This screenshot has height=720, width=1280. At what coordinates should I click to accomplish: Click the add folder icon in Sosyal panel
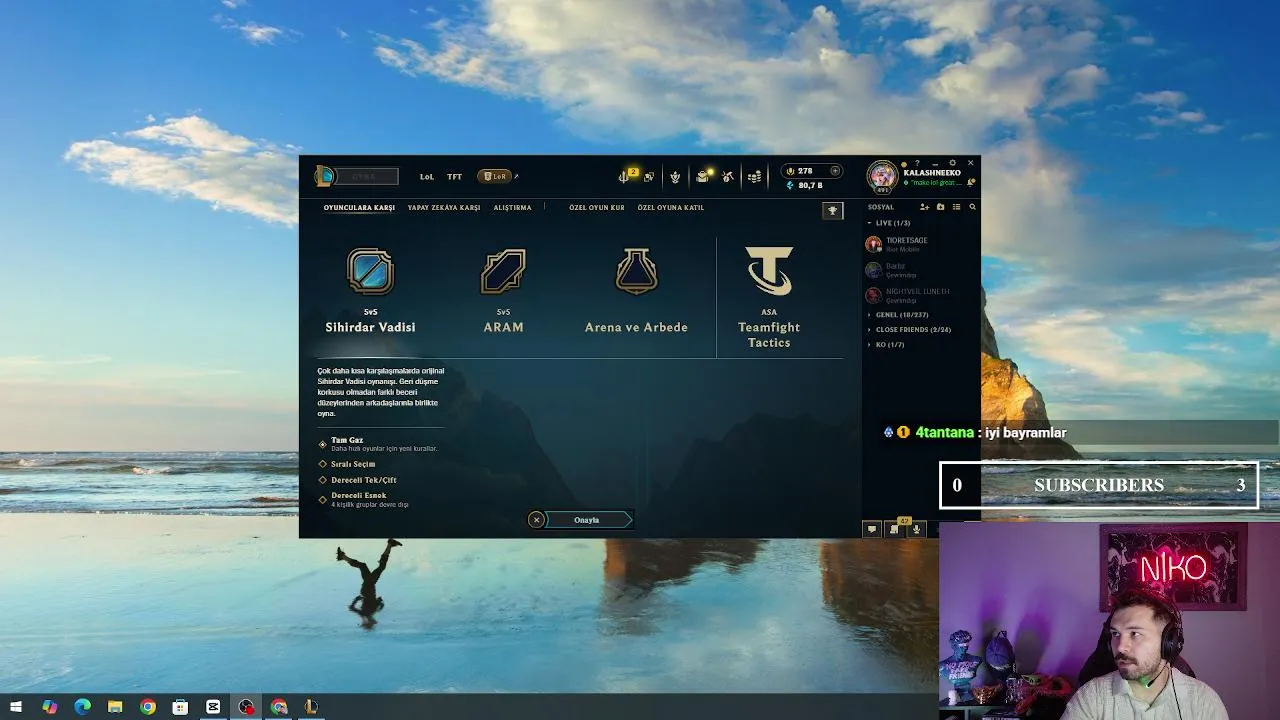click(941, 207)
